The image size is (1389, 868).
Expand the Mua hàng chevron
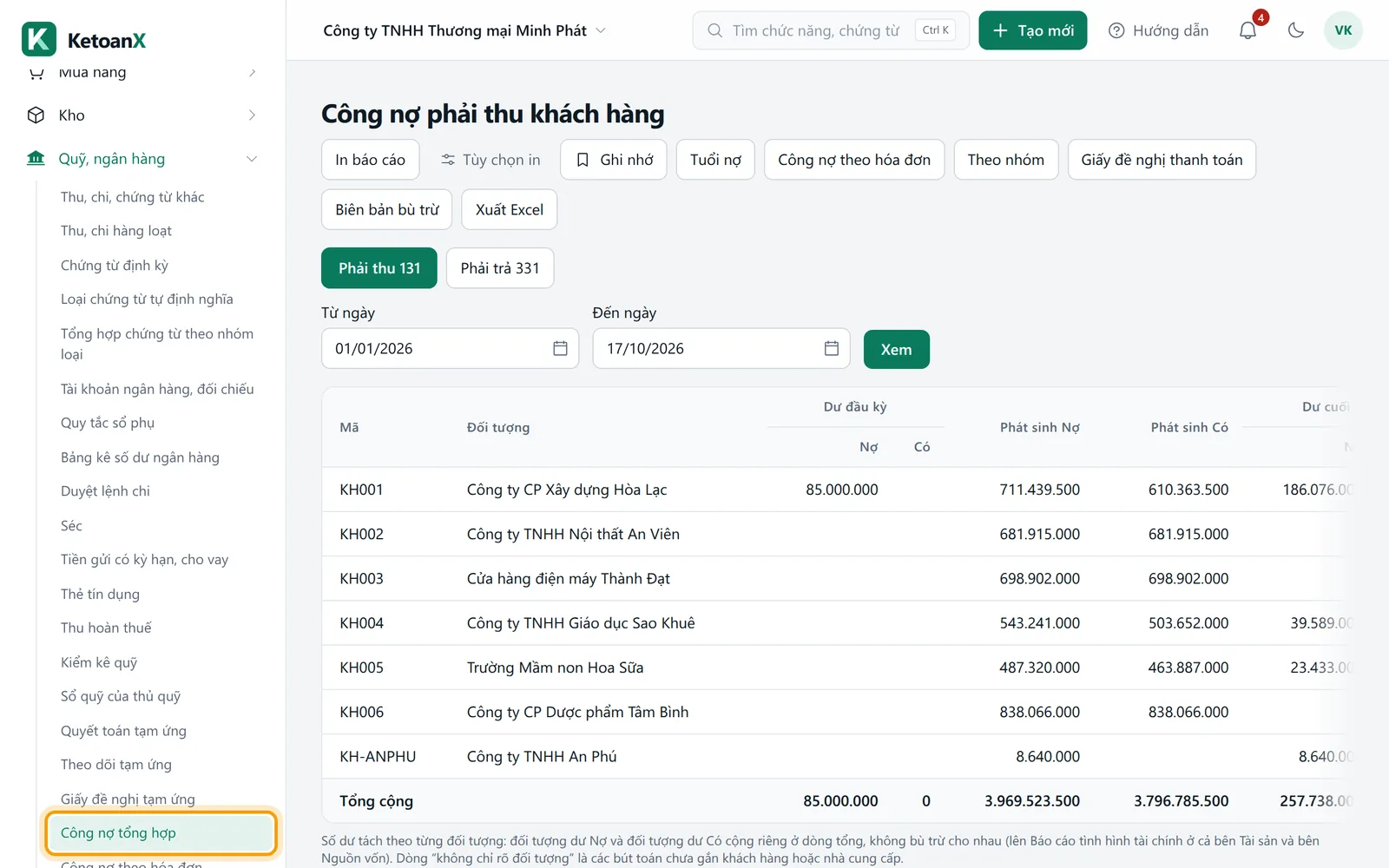pyautogui.click(x=252, y=73)
